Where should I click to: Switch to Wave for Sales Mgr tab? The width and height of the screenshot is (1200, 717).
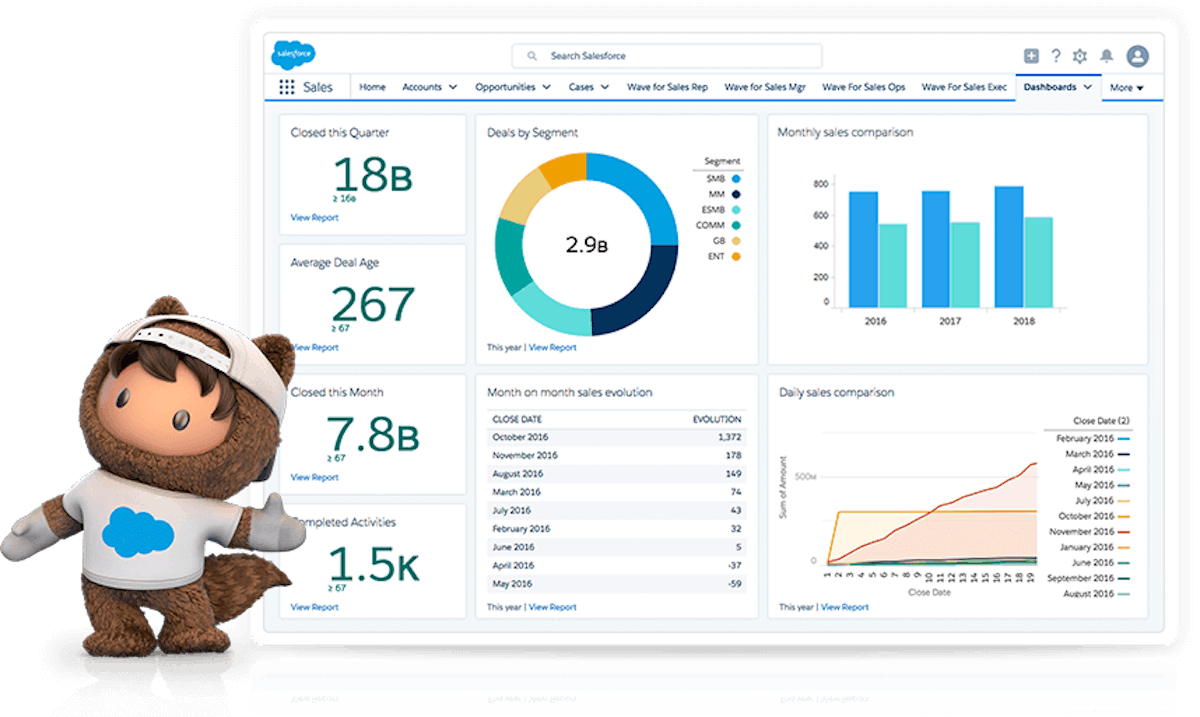point(764,87)
